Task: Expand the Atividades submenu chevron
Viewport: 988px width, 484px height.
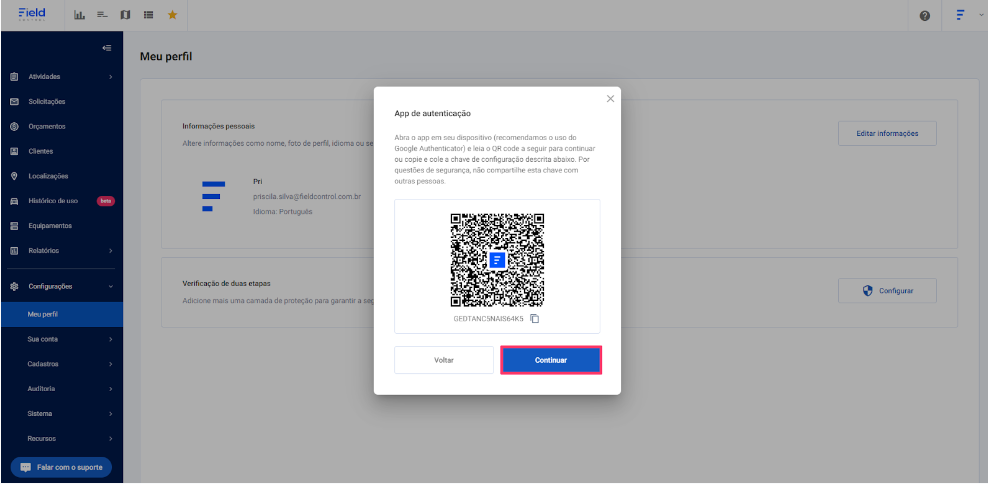Action: (110, 77)
